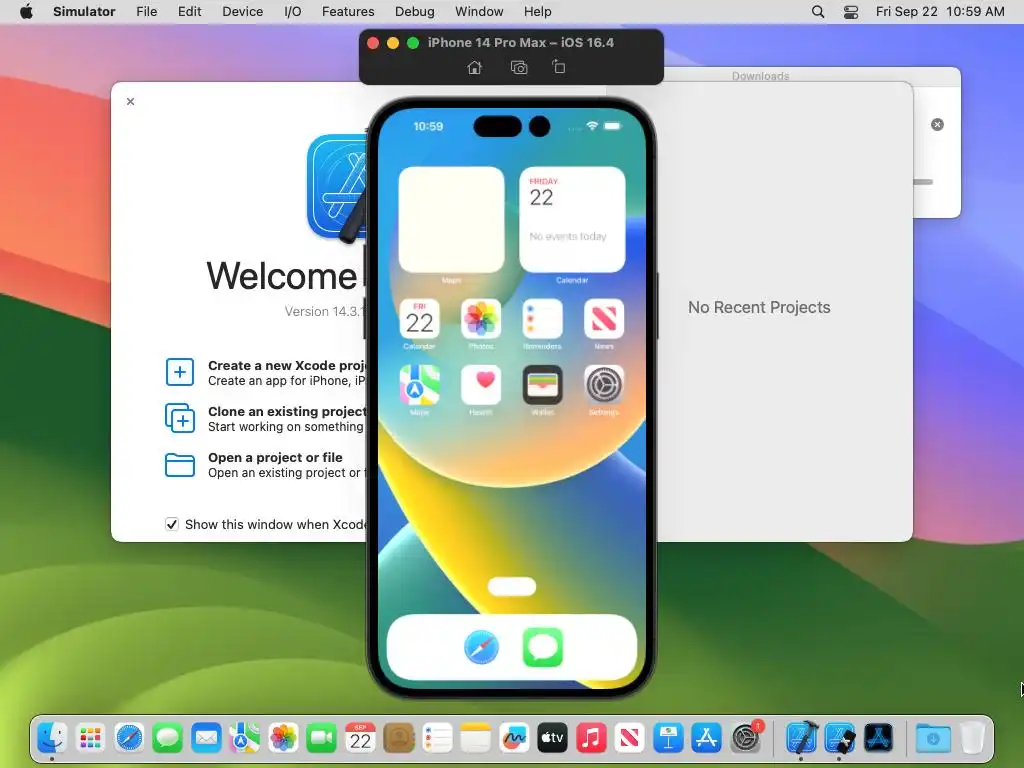This screenshot has width=1024, height=768.
Task: Take a screenshot with Simulator camera icon
Action: point(519,67)
